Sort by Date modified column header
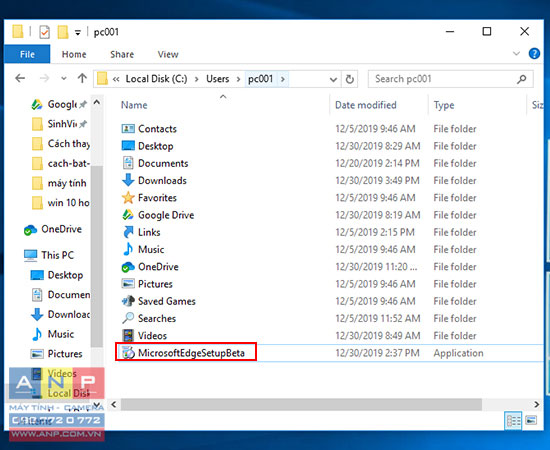 click(x=365, y=105)
